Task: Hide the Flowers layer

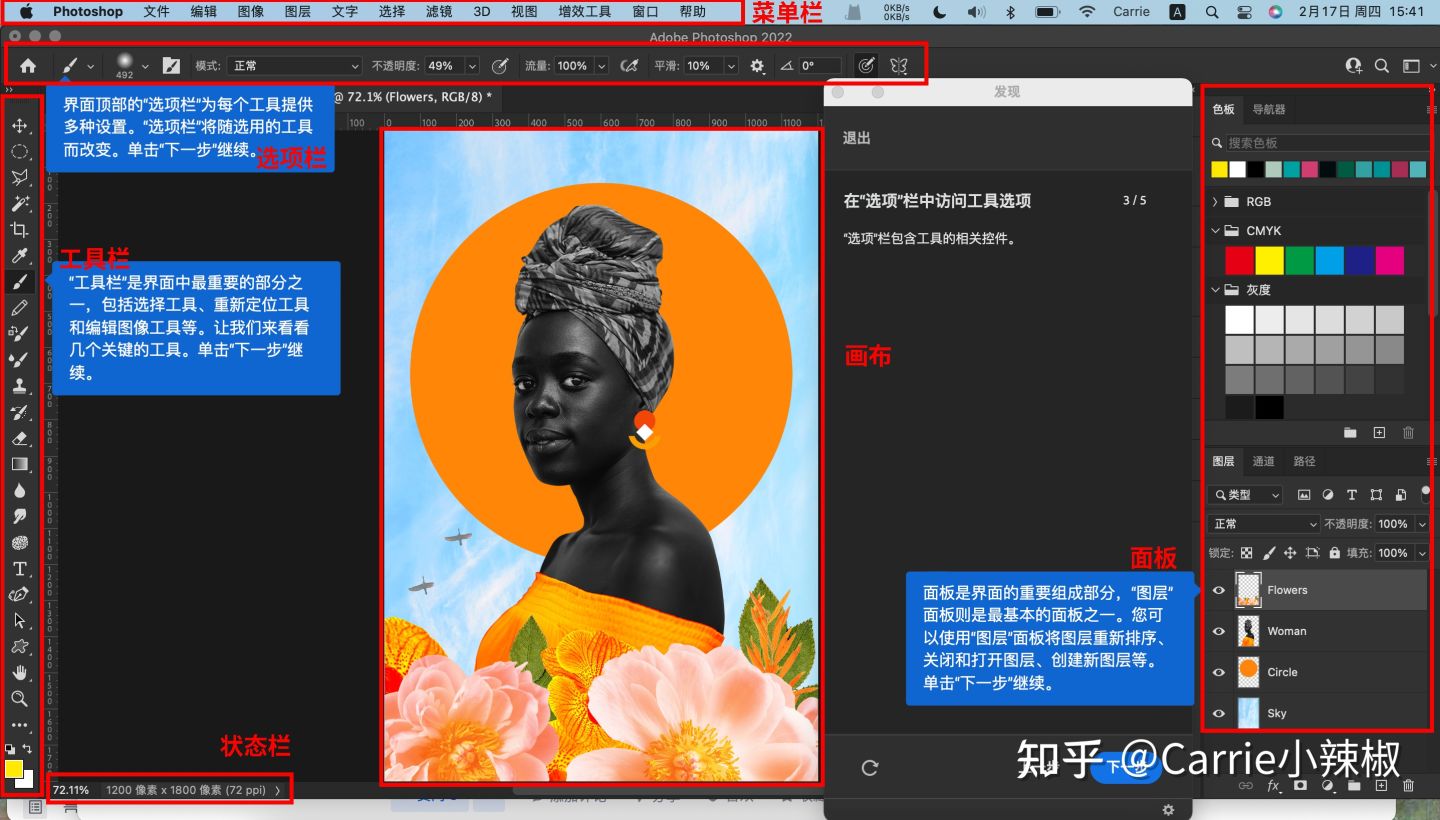Action: (x=1218, y=590)
